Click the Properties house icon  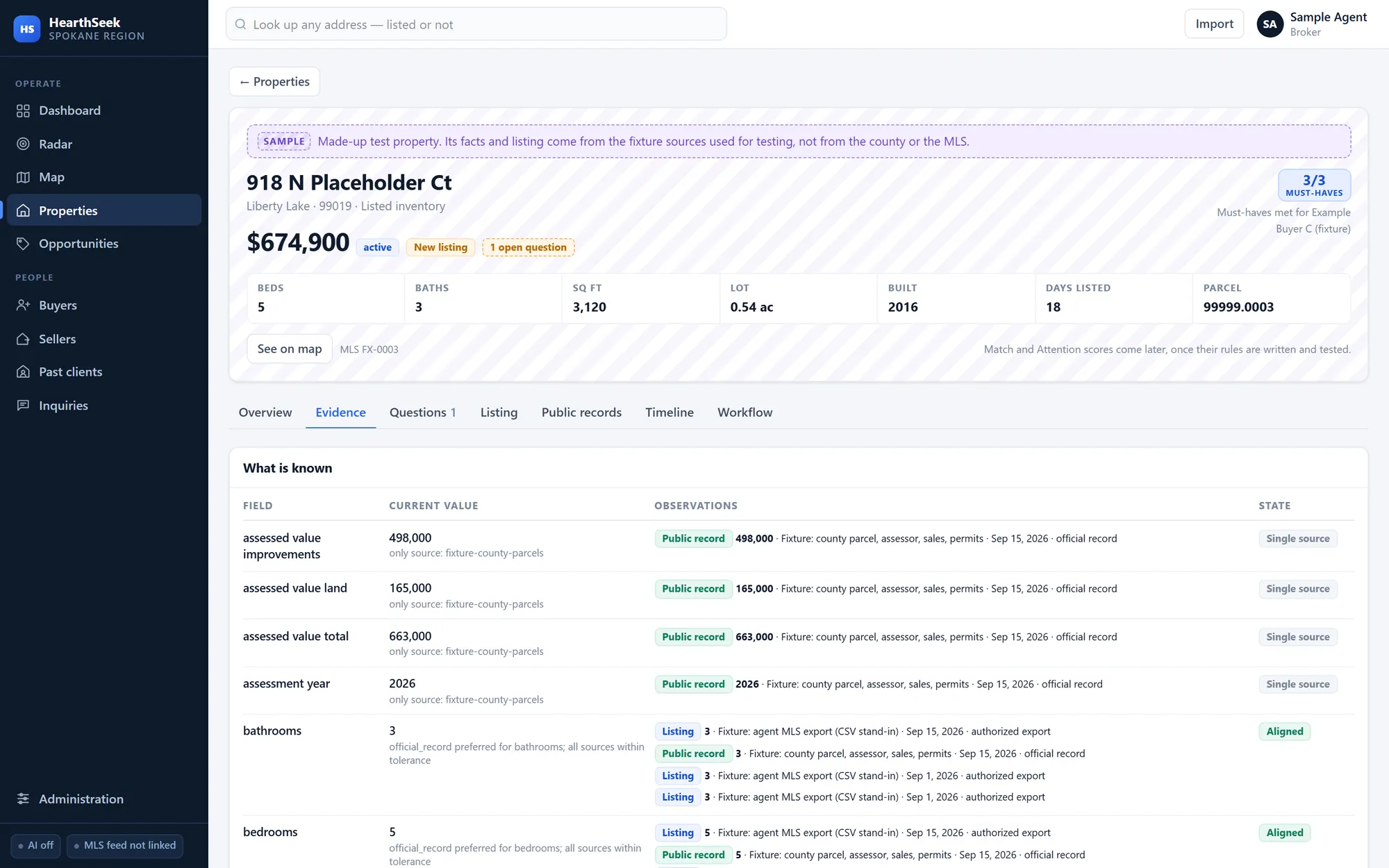(x=23, y=210)
